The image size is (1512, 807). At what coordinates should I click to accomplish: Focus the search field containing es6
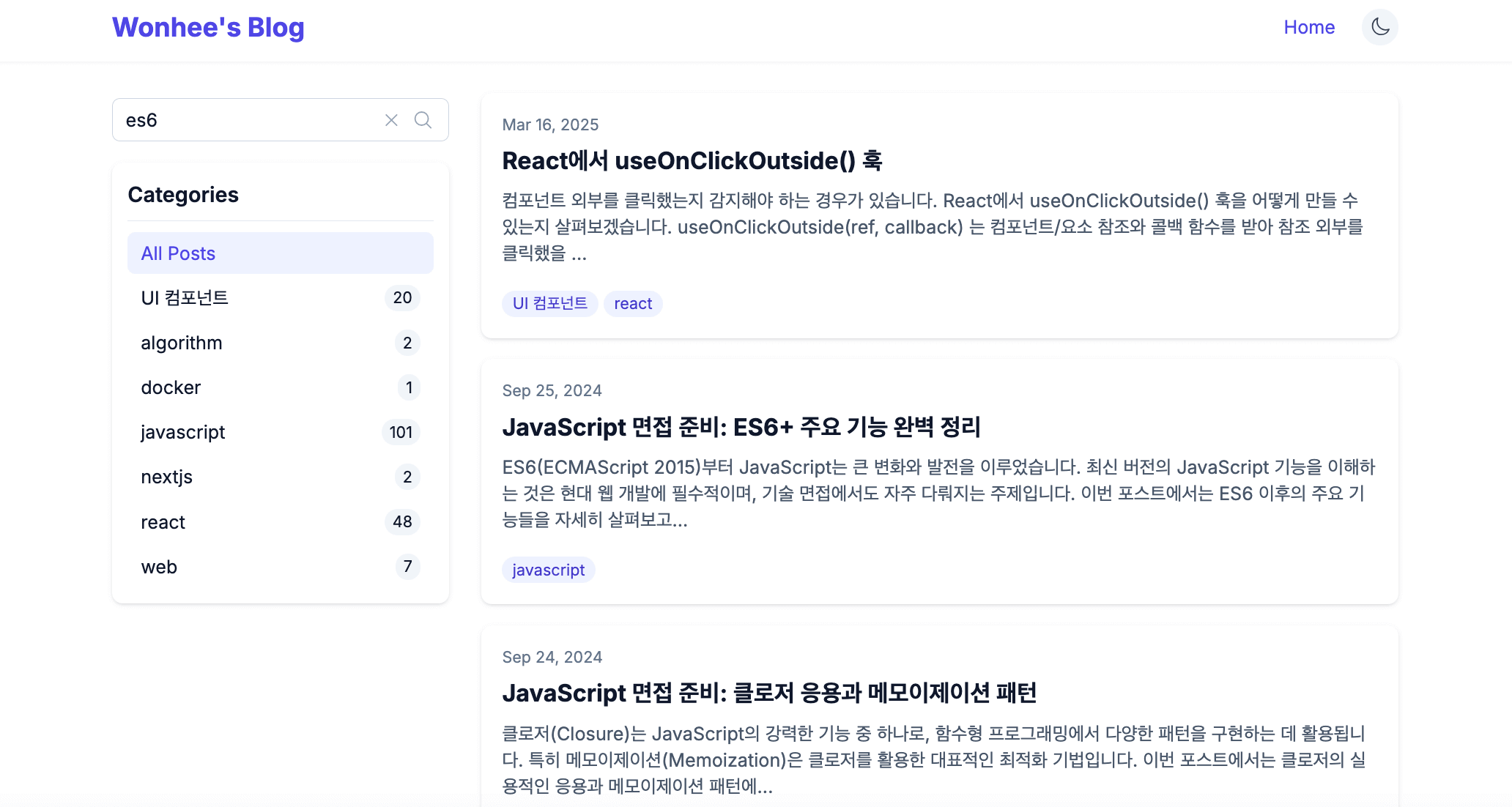click(x=281, y=120)
